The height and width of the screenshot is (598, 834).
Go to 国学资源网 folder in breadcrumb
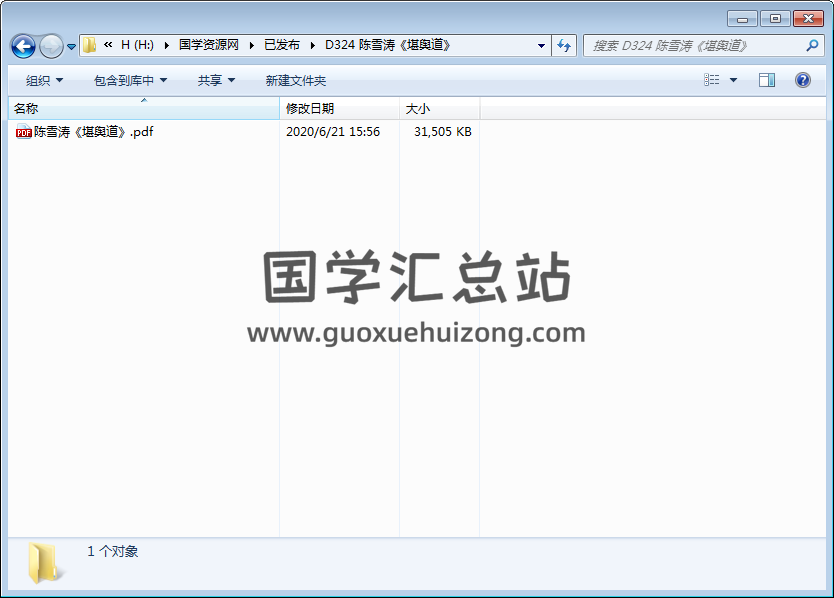click(x=208, y=45)
